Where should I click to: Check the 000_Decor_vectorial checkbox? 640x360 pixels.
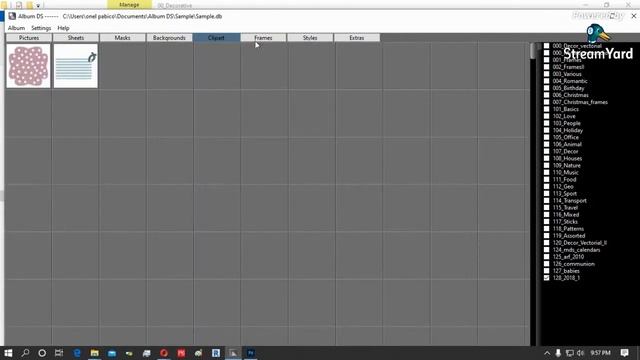pos(547,46)
